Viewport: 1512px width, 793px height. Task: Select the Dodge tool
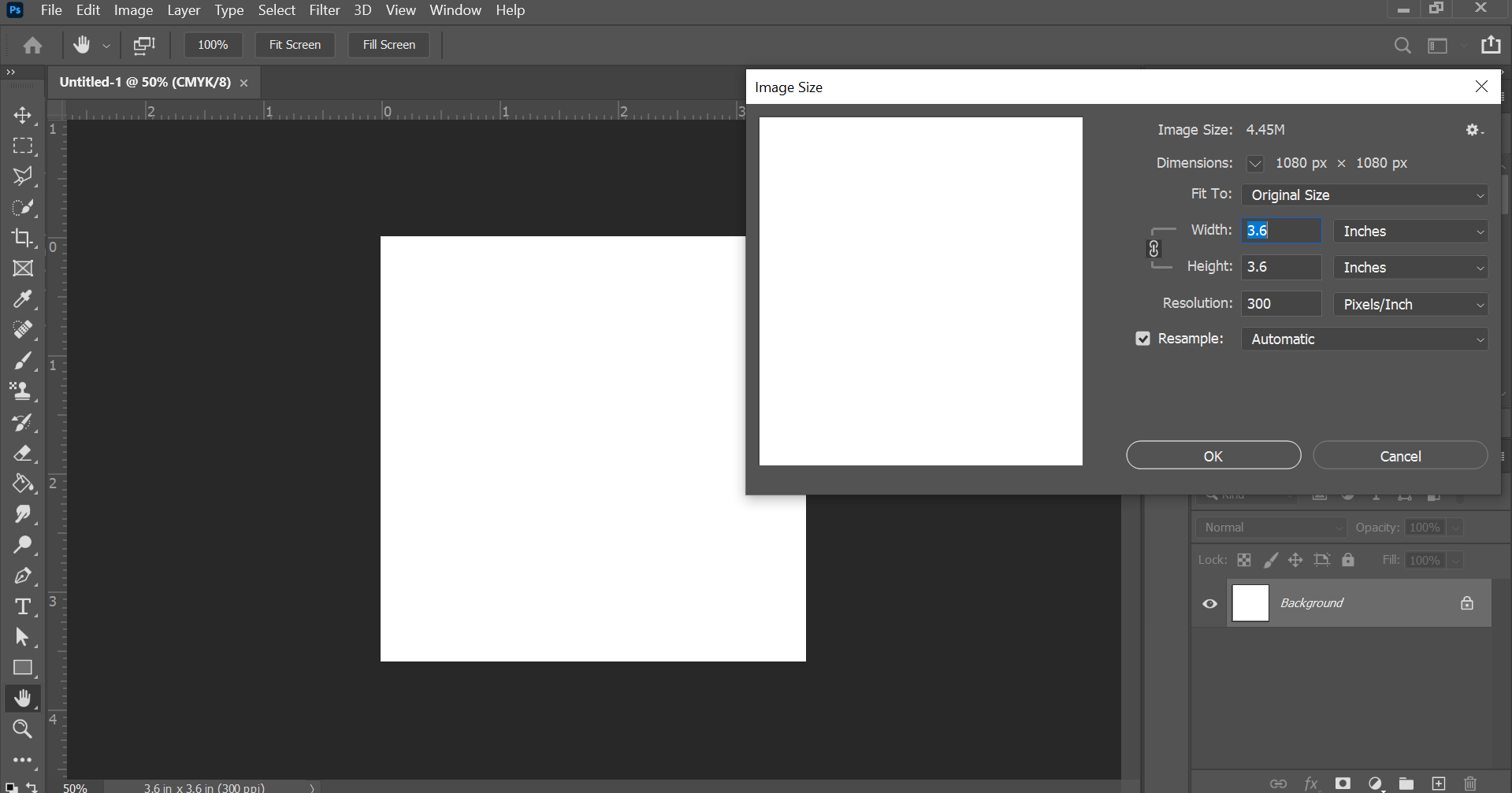[x=22, y=545]
